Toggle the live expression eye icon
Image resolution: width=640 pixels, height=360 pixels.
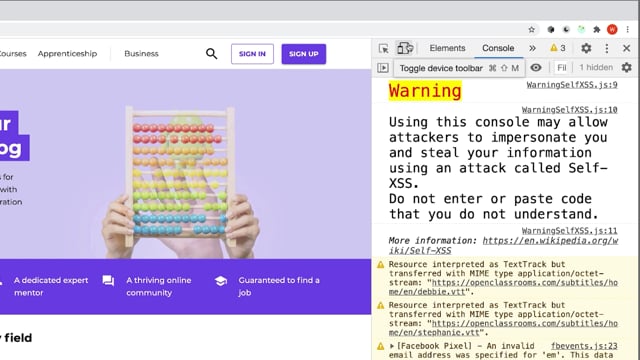536,68
